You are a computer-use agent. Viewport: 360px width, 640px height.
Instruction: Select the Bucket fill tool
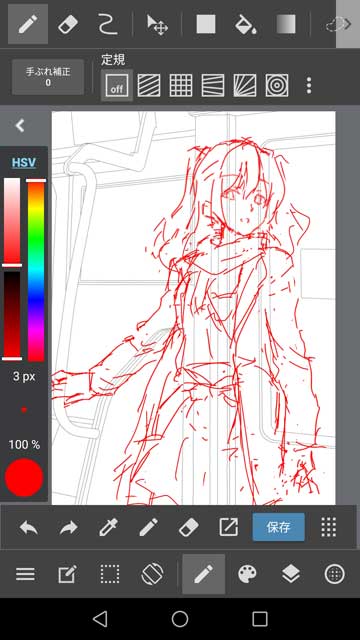pos(245,24)
